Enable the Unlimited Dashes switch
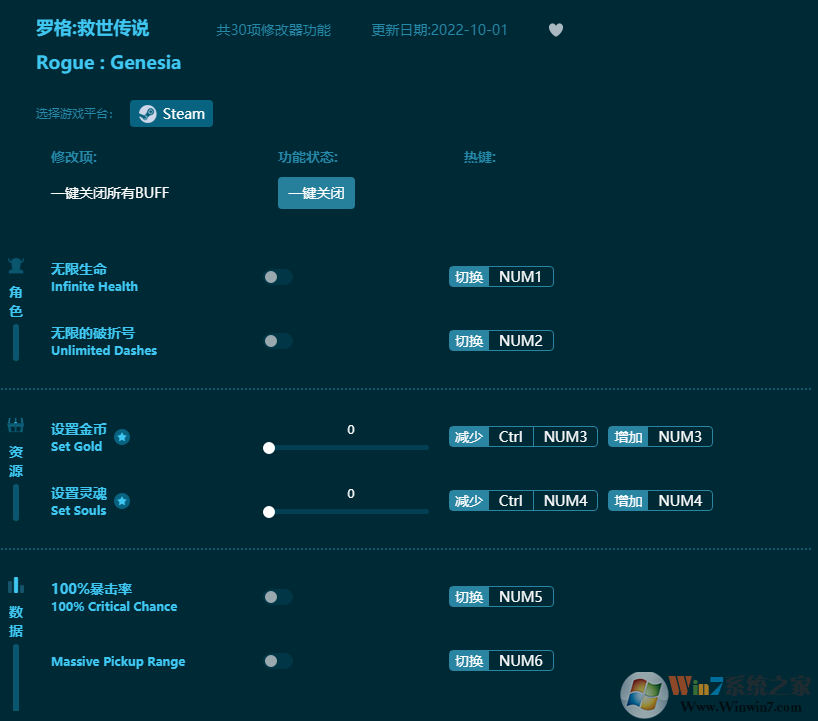Viewport: 818px width, 721px height. [x=277, y=341]
